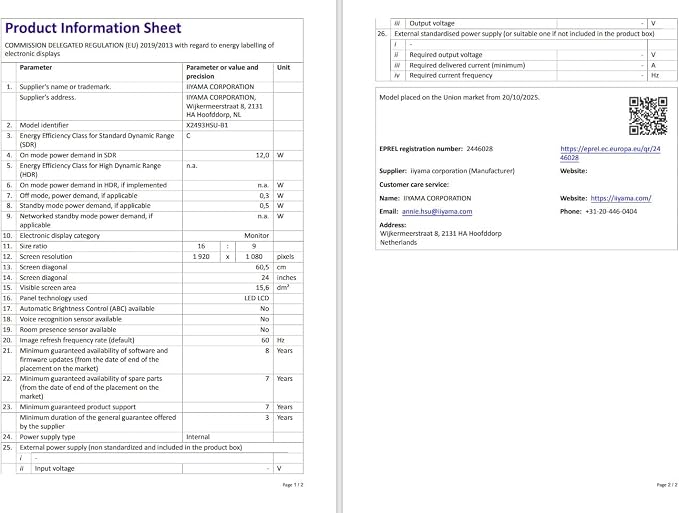Click the phone number +31-20-446-0404
Screen dimensions: 679x513
point(611,211)
